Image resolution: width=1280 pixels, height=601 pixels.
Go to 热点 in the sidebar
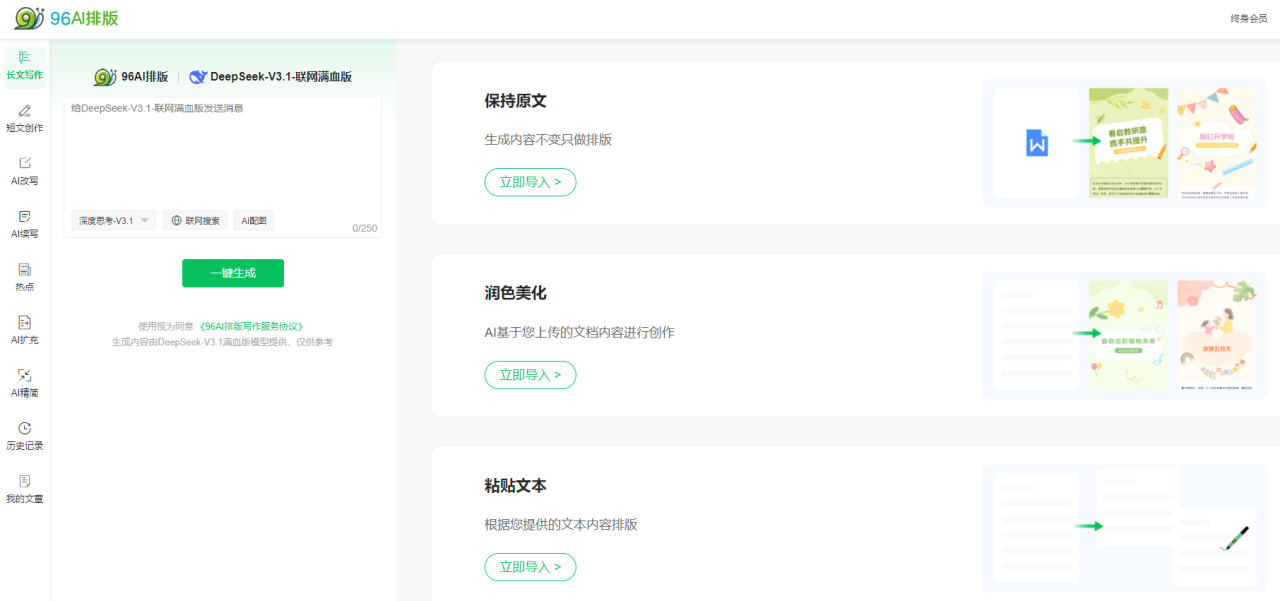pyautogui.click(x=25, y=277)
